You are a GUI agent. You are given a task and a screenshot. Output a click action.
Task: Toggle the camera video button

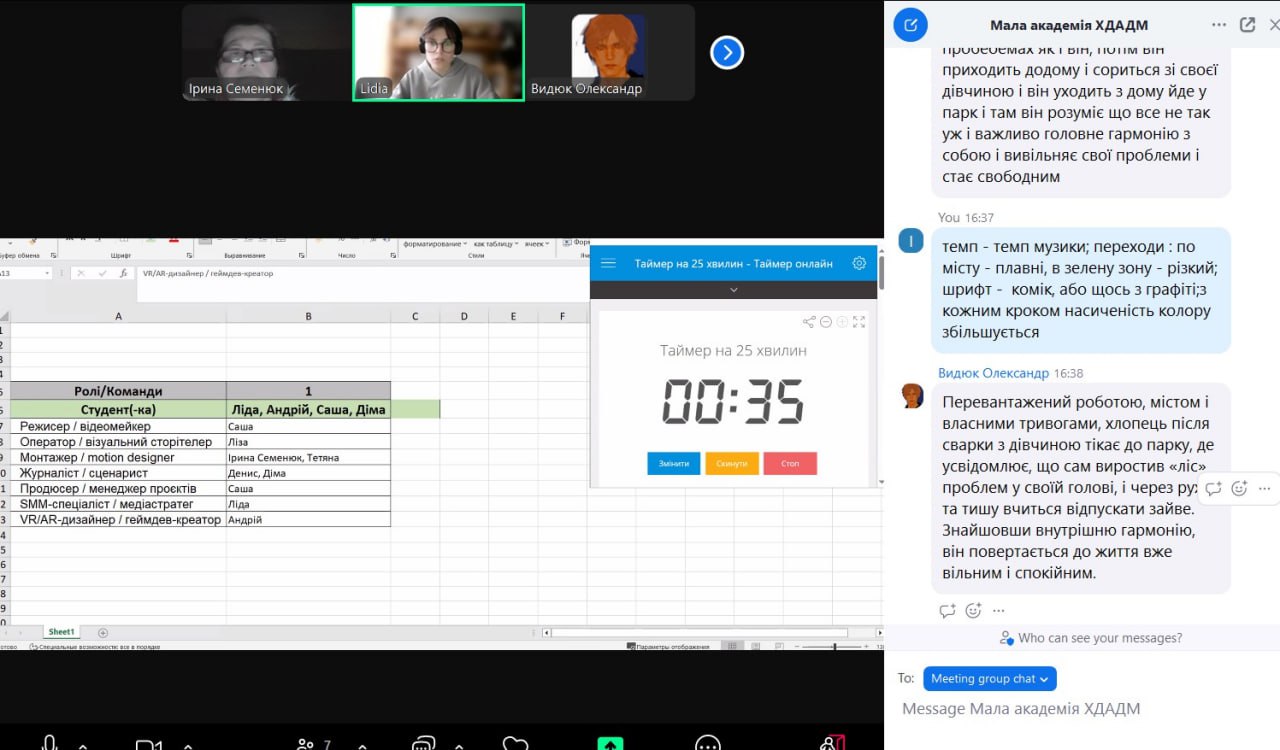pyautogui.click(x=147, y=743)
